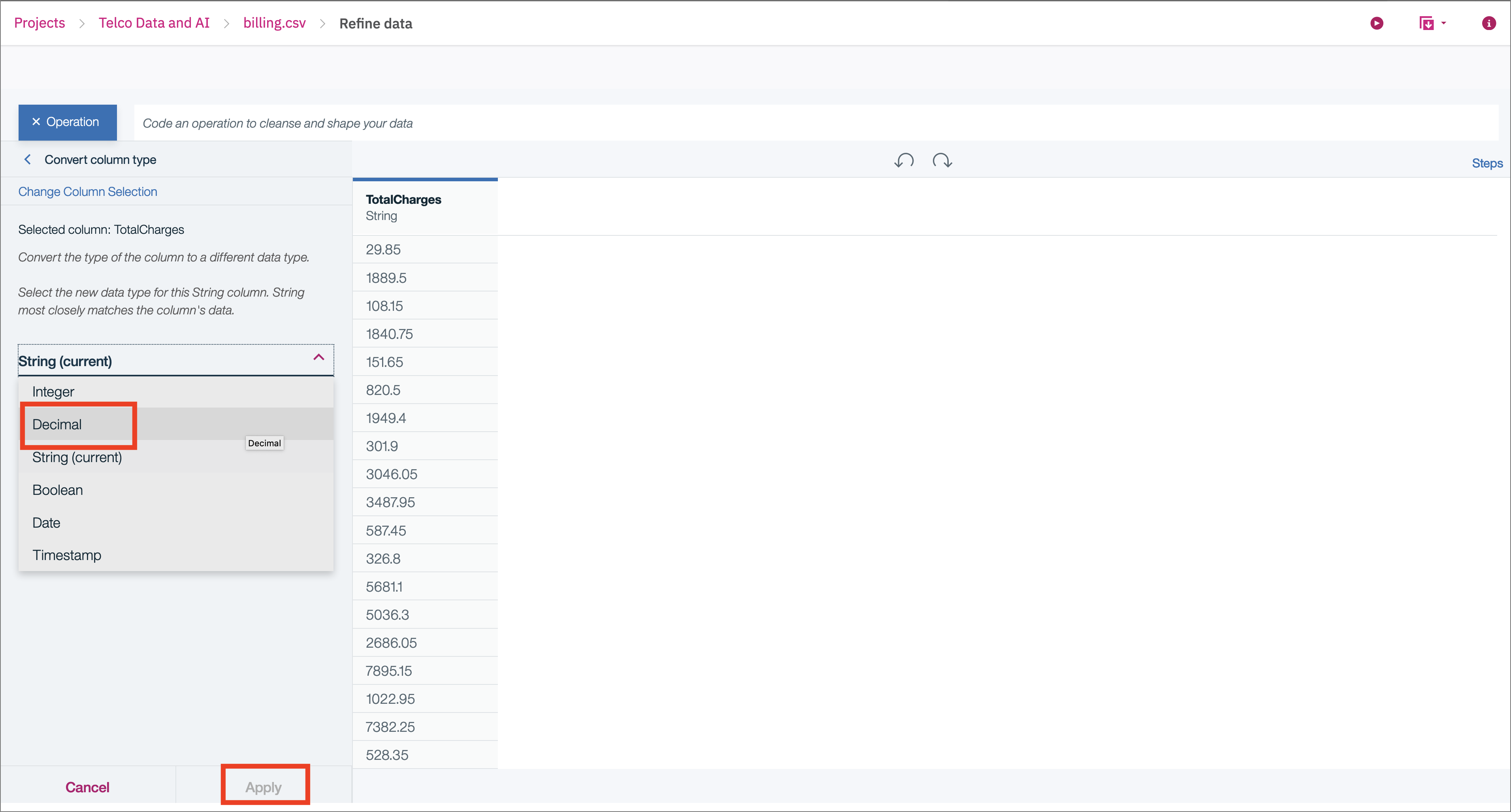This screenshot has width=1511, height=812.
Task: Click the Change Column Selection link
Action: [88, 191]
